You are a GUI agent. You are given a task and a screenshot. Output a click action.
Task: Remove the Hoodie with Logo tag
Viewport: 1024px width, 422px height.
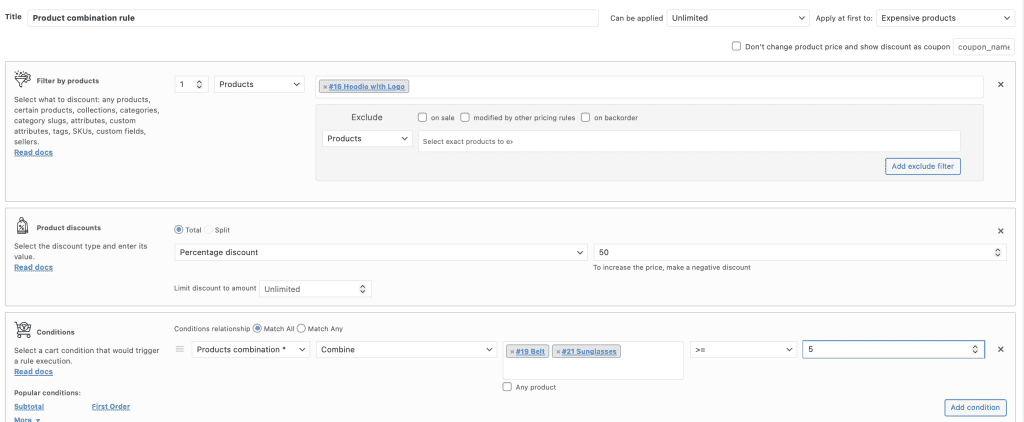(x=325, y=87)
